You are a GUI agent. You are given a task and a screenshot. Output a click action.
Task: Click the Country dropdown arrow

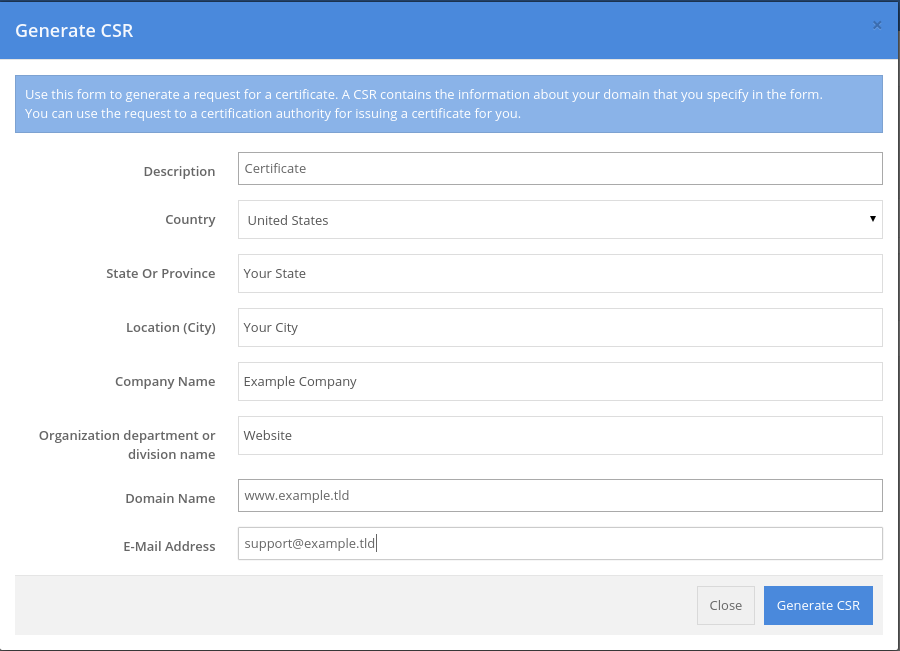click(872, 219)
